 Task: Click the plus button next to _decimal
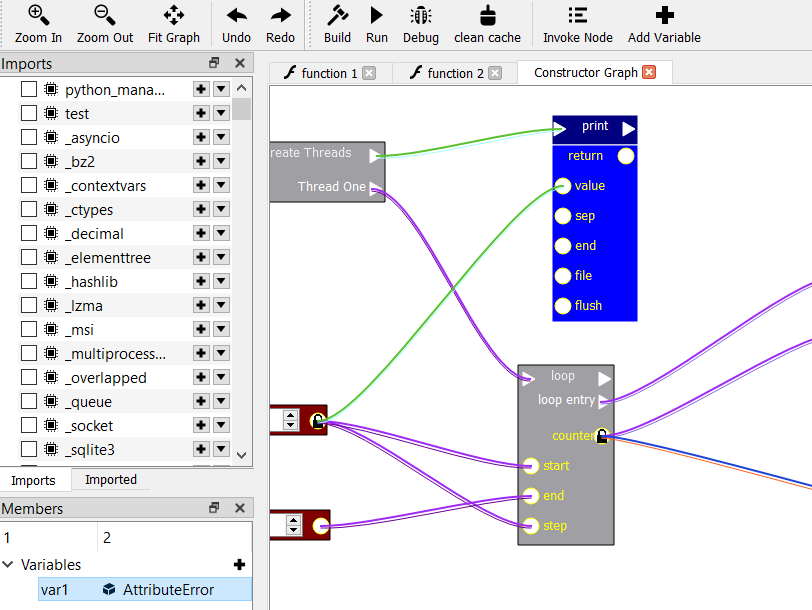point(199,233)
